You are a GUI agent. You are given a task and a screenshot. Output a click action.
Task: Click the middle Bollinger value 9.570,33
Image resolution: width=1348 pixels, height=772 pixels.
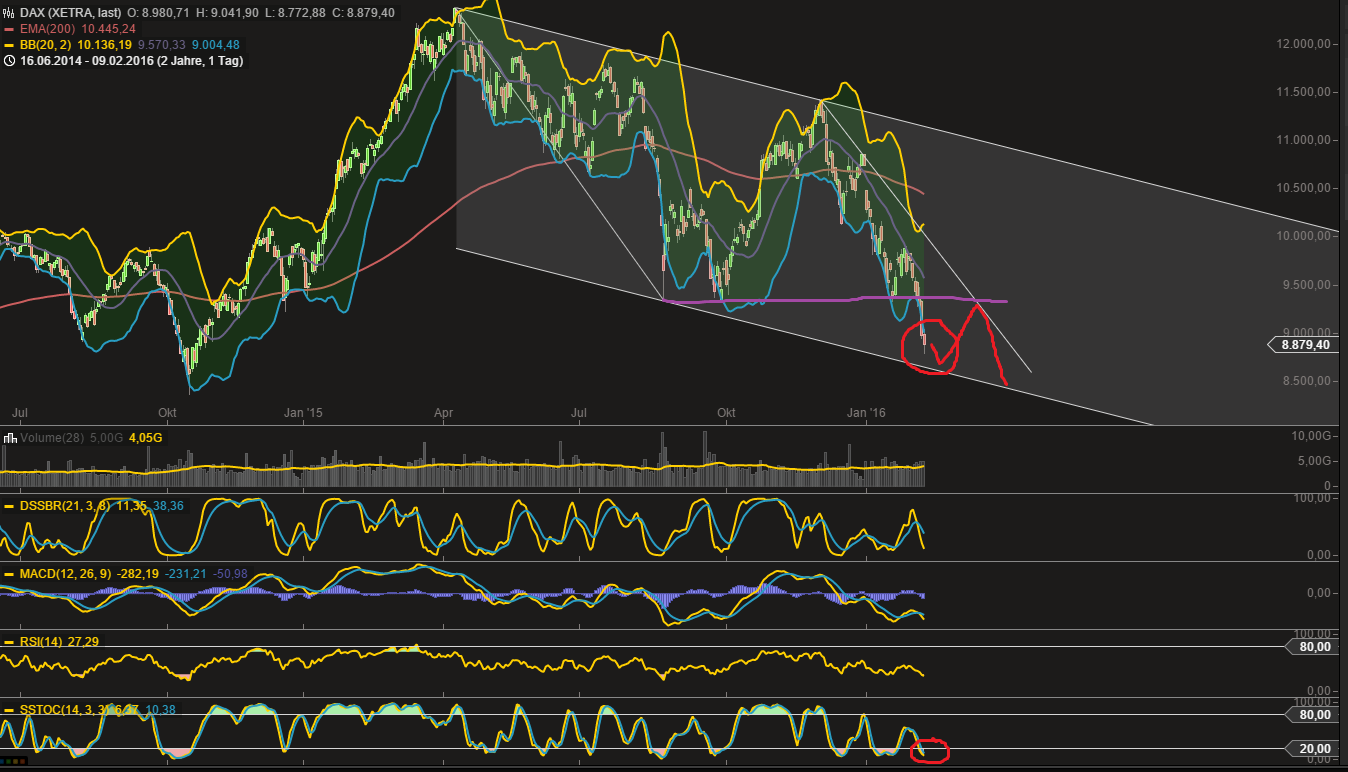pos(160,44)
